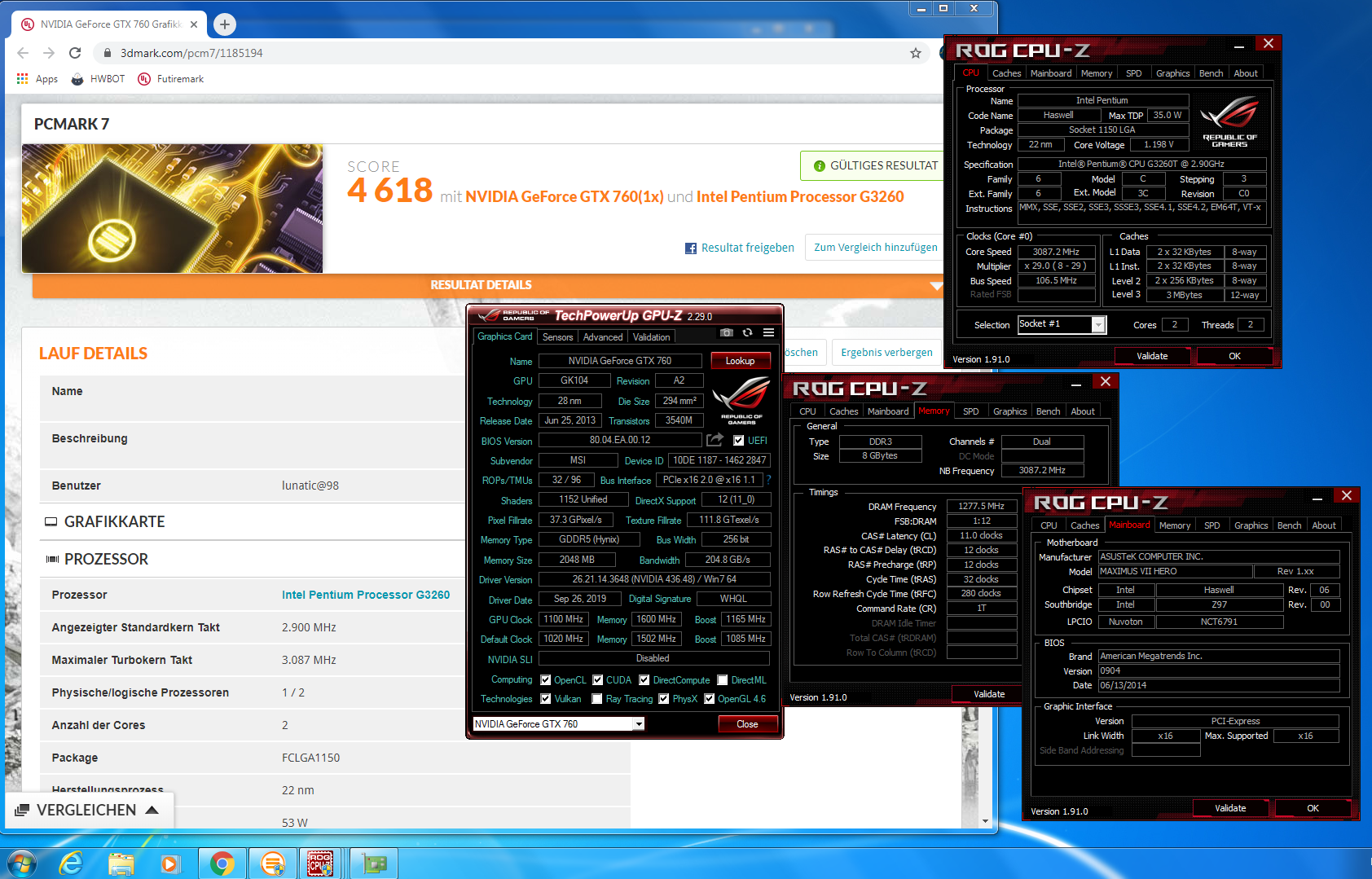This screenshot has width=1372, height=879.
Task: Click Validate in CPU tab window
Action: tap(1152, 356)
